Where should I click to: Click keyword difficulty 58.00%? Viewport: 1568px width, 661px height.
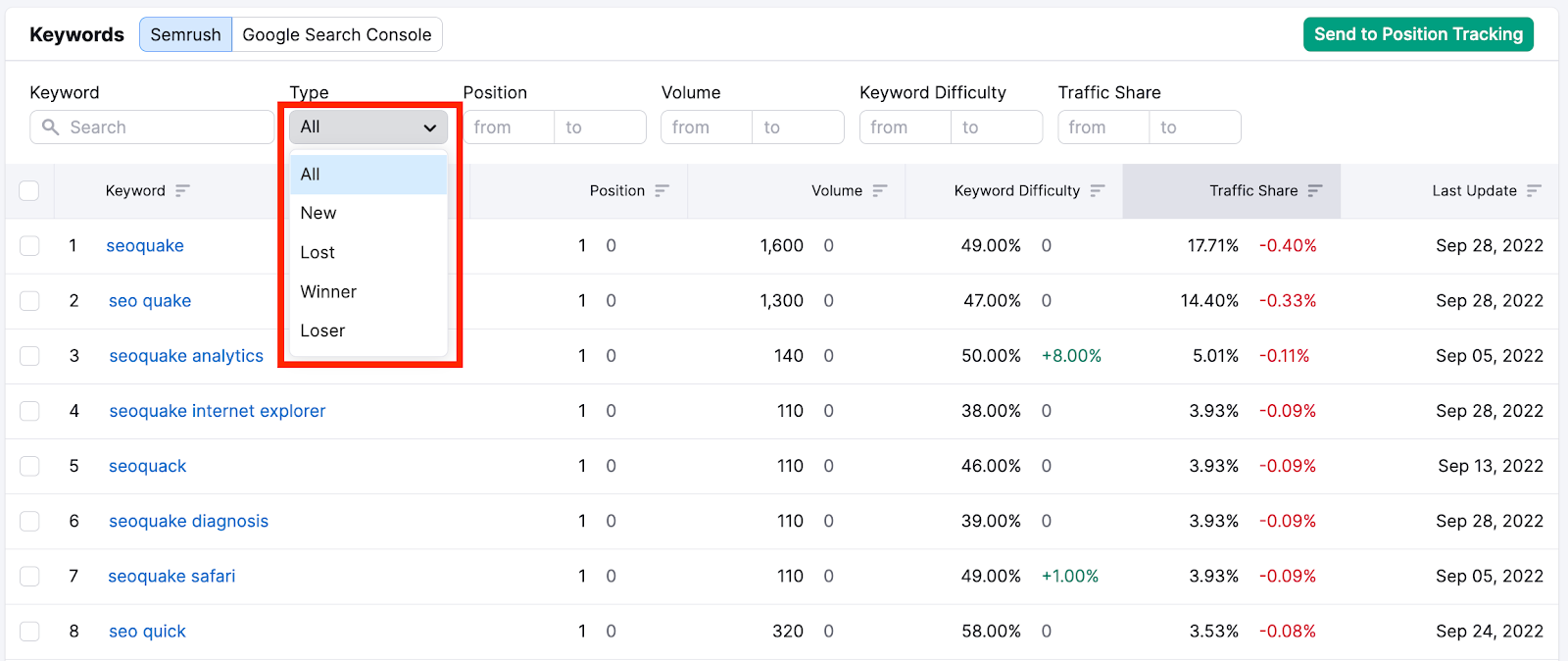pyautogui.click(x=991, y=631)
